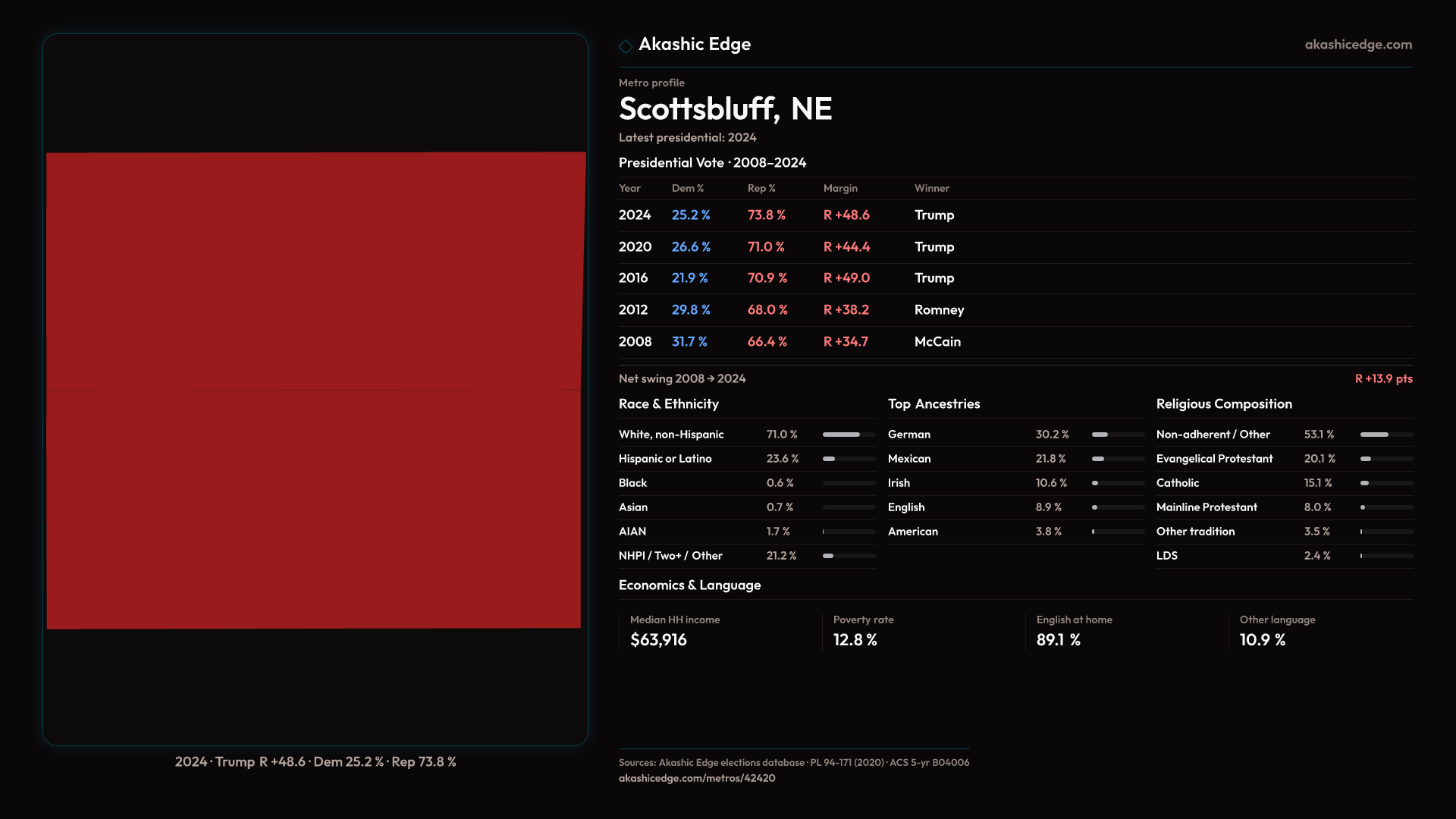Click the R +13.9 pts net swing value
Viewport: 1456px width, 819px height.
pyautogui.click(x=1383, y=378)
